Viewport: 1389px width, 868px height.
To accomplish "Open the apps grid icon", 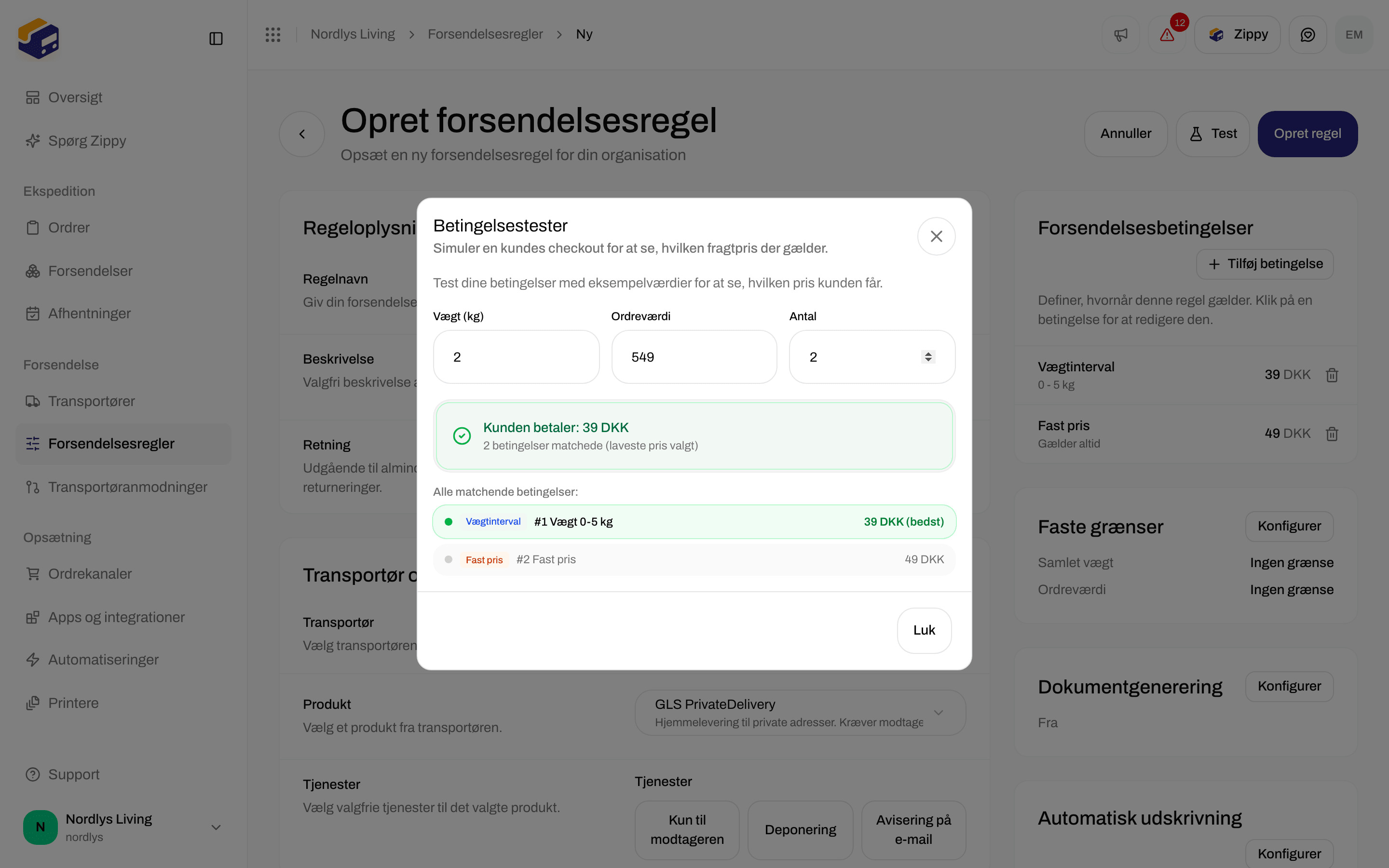I will 273,34.
